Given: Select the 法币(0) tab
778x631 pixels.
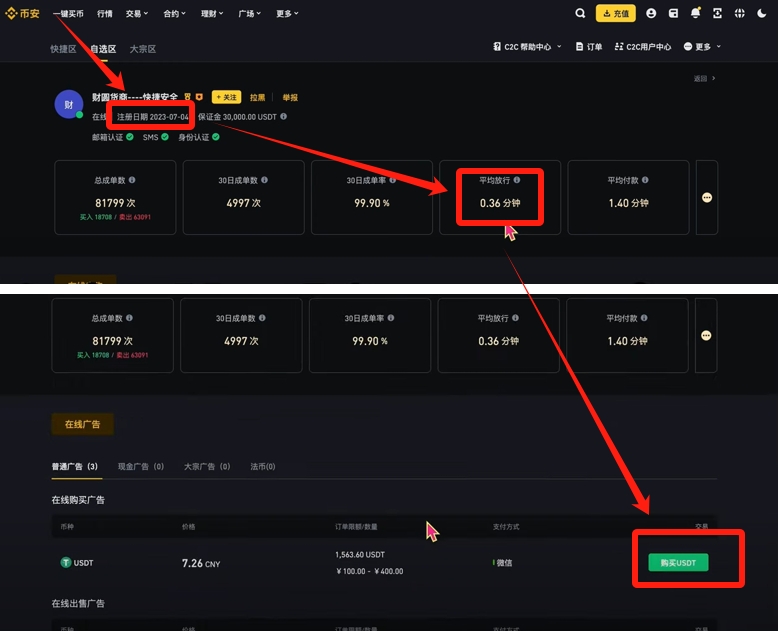Looking at the screenshot, I should (x=263, y=466).
